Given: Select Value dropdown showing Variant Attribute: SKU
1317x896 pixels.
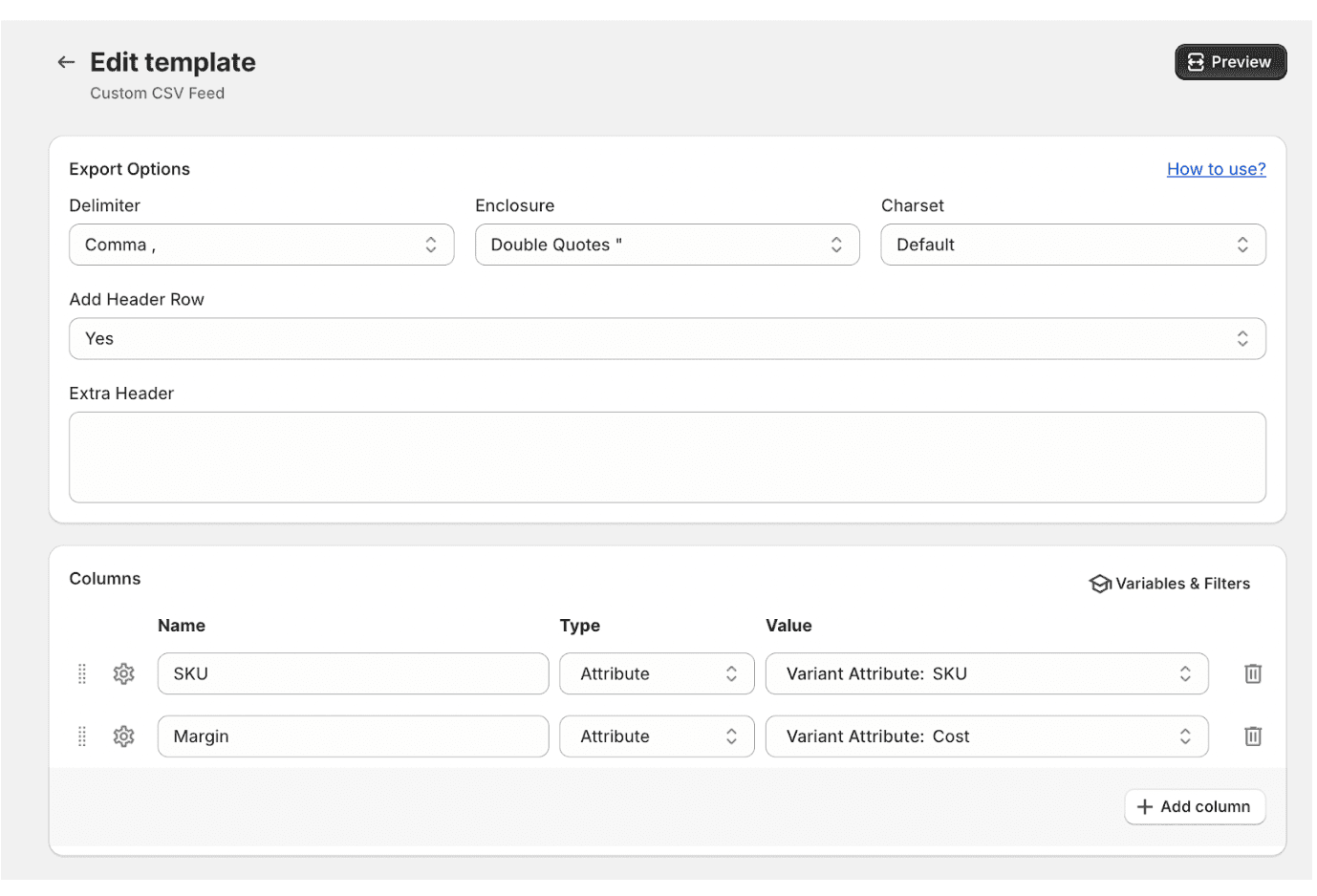Looking at the screenshot, I should 985,674.
